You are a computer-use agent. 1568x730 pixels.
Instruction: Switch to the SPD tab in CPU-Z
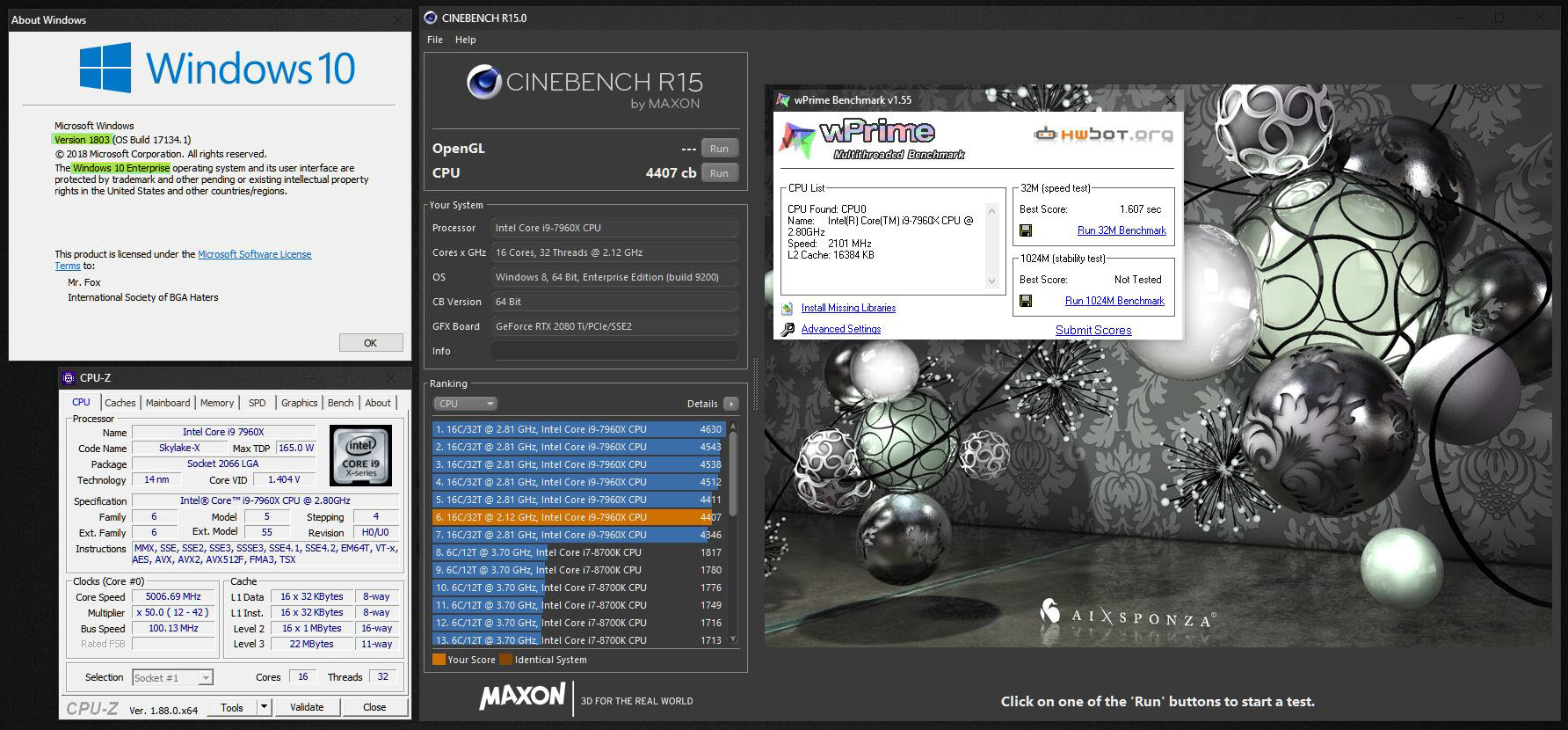(257, 403)
